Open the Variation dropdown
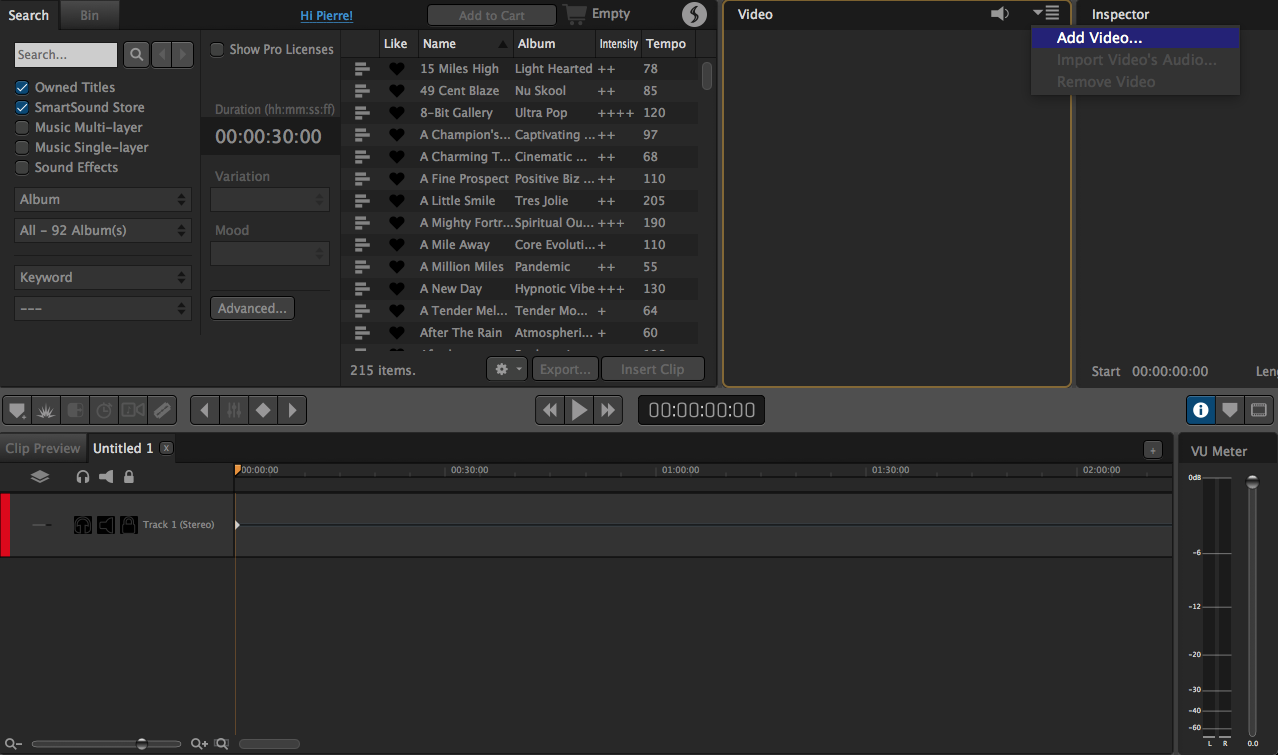The height and width of the screenshot is (755, 1278). click(270, 199)
